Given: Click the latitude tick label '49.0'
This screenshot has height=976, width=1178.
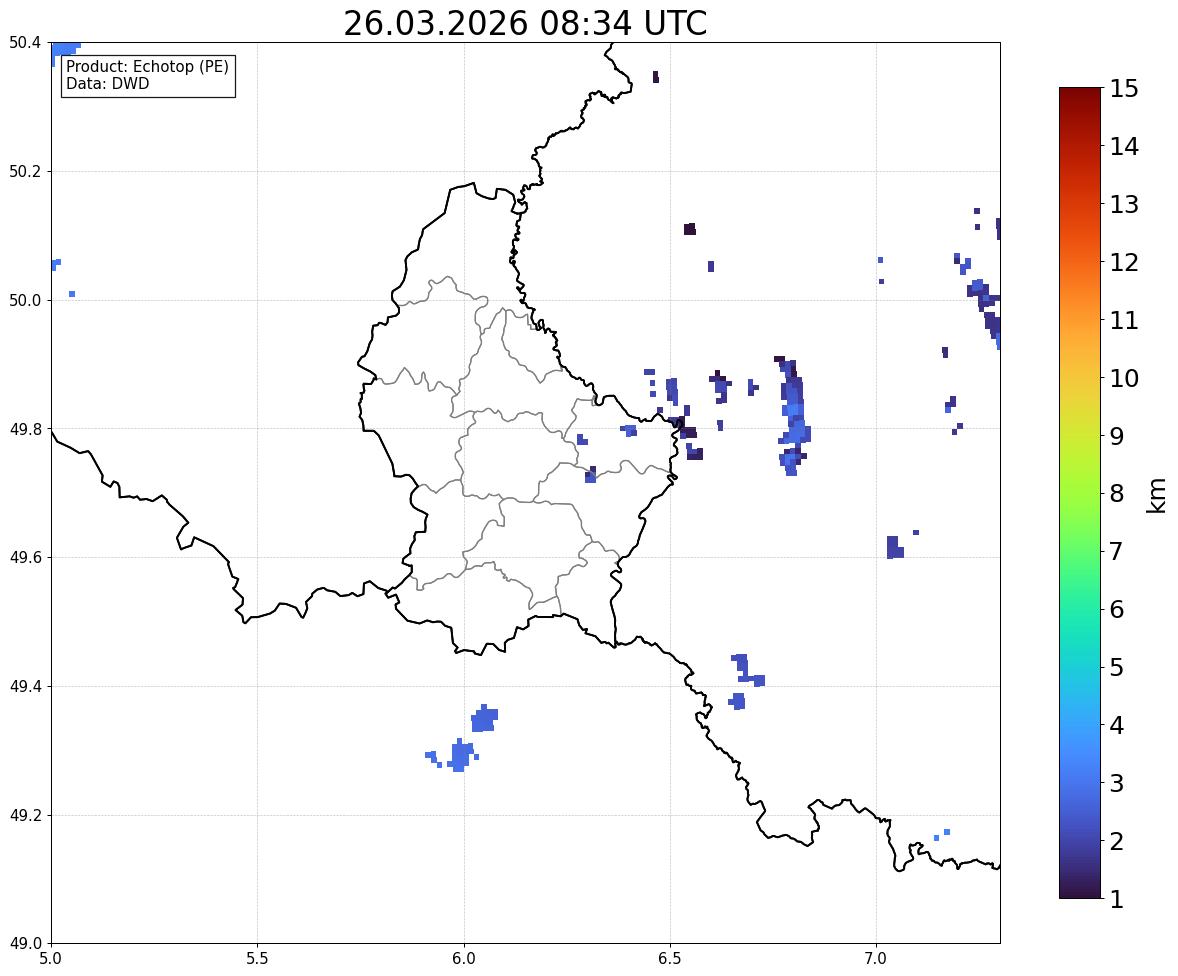Looking at the screenshot, I should point(25,944).
